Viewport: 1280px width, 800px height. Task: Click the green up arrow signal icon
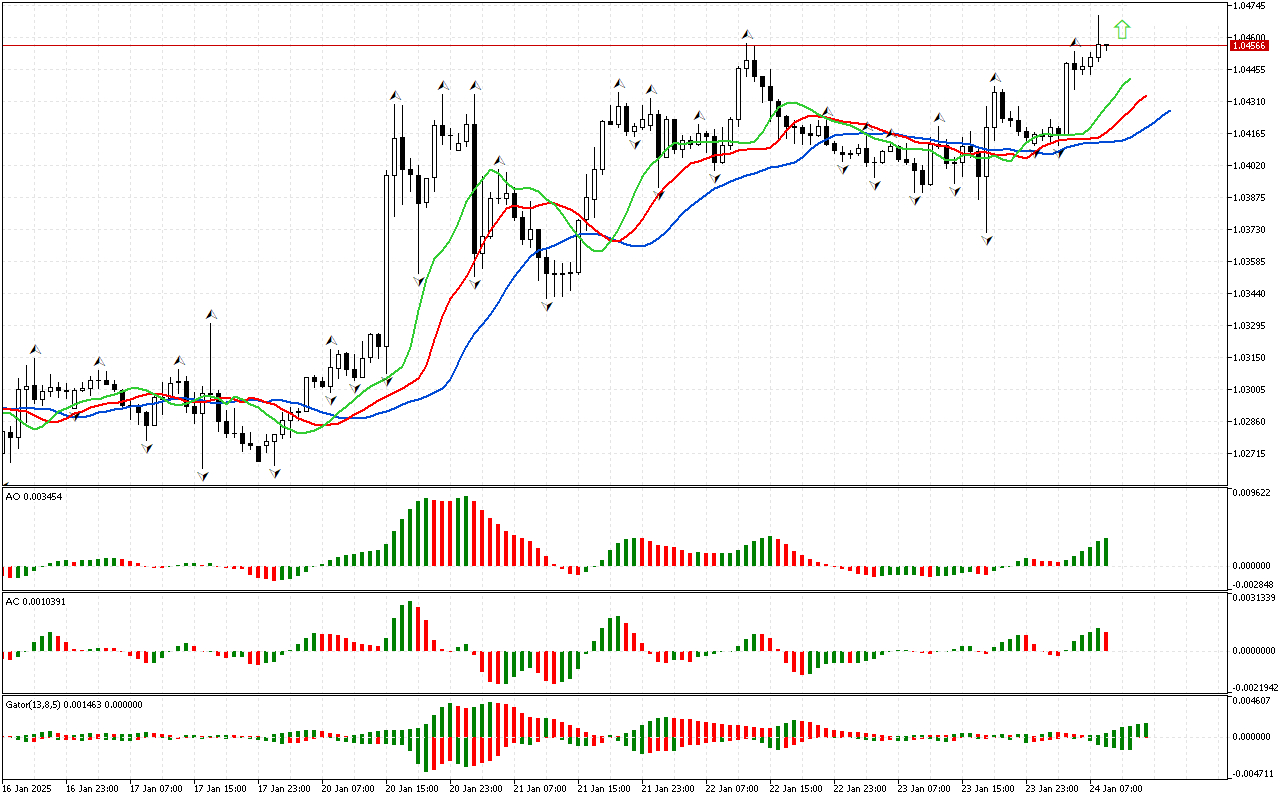[1122, 30]
